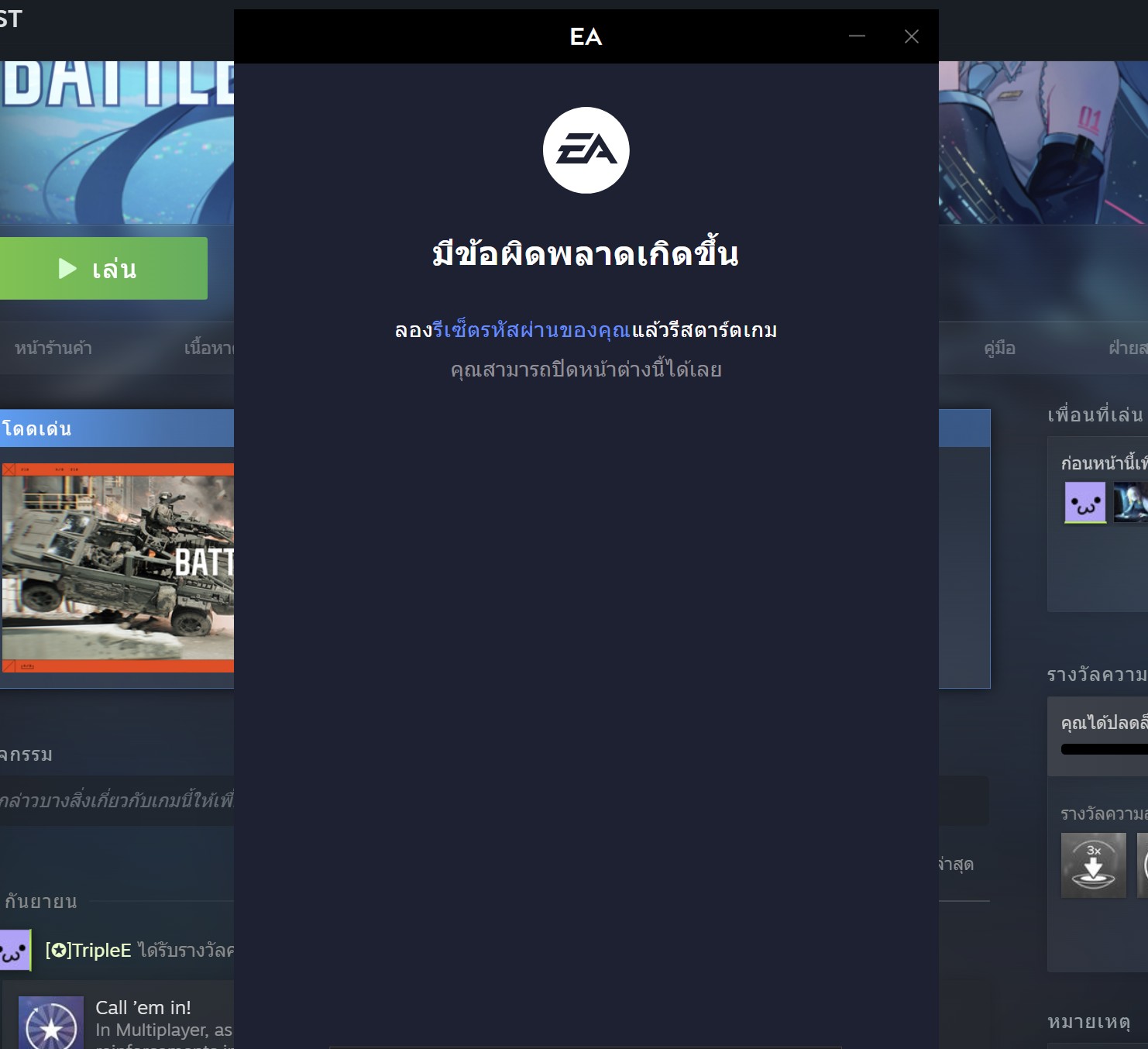The width and height of the screenshot is (1148, 1049).
Task: Click the green เล่น play button
Action: (104, 268)
